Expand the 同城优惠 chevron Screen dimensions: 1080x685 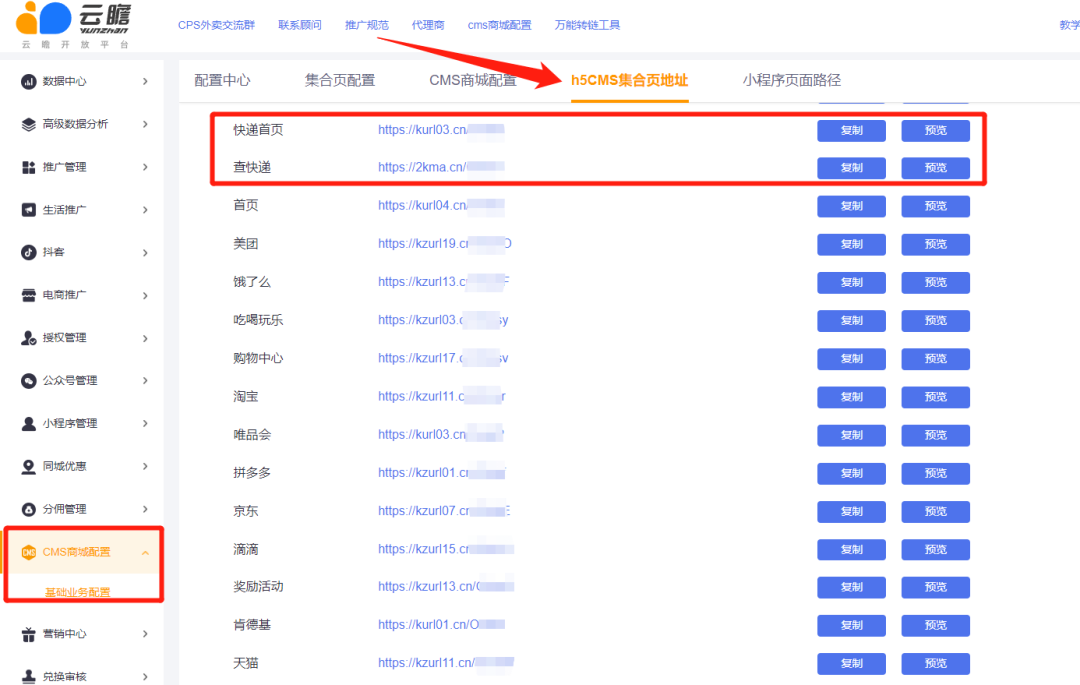coord(145,467)
